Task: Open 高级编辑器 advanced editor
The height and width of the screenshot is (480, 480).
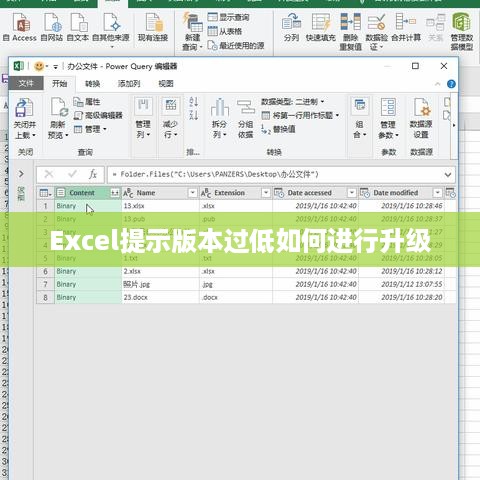Action: [98, 115]
